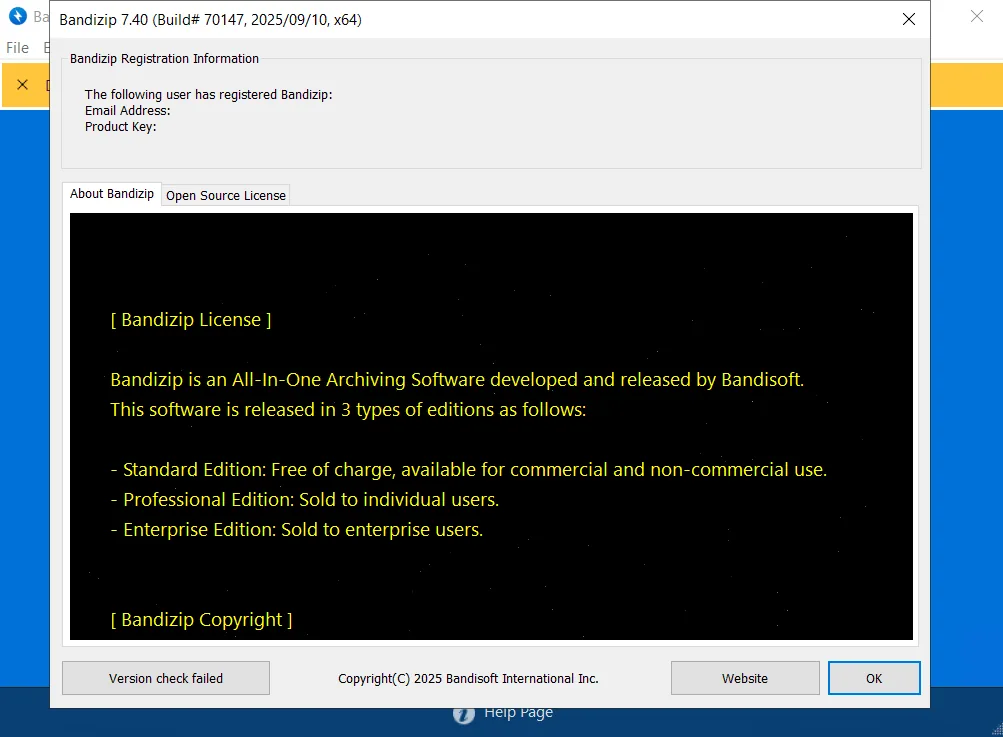Click the 'Professional Edition' license line
The image size is (1003, 737).
[304, 500]
